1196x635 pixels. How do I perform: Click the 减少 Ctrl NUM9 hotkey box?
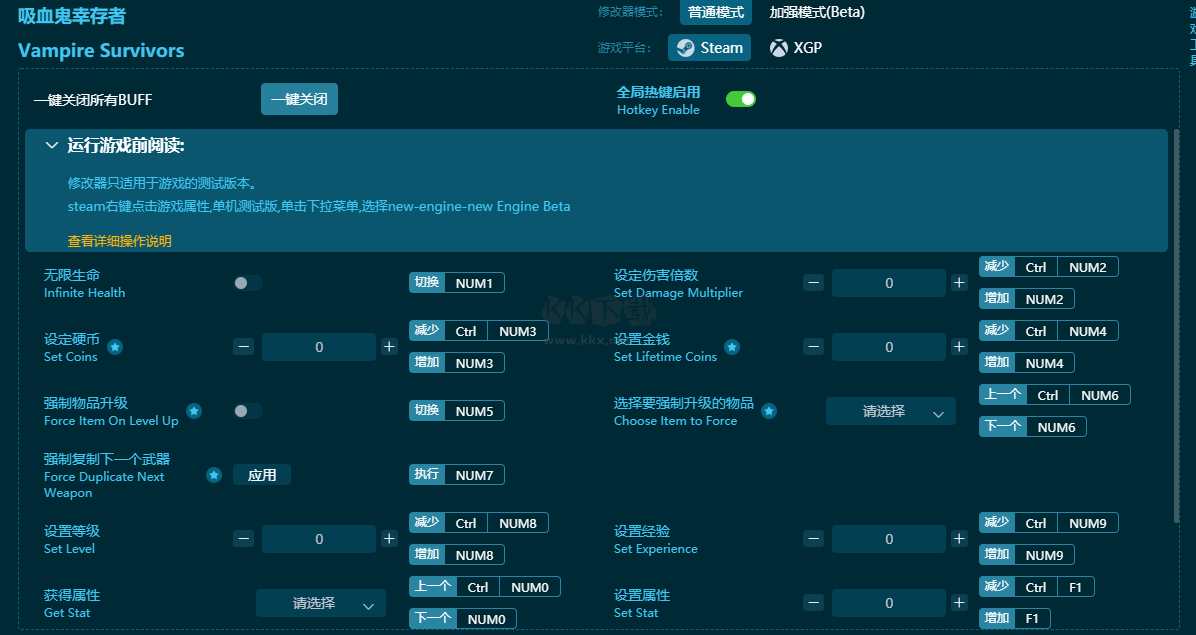coord(1049,523)
